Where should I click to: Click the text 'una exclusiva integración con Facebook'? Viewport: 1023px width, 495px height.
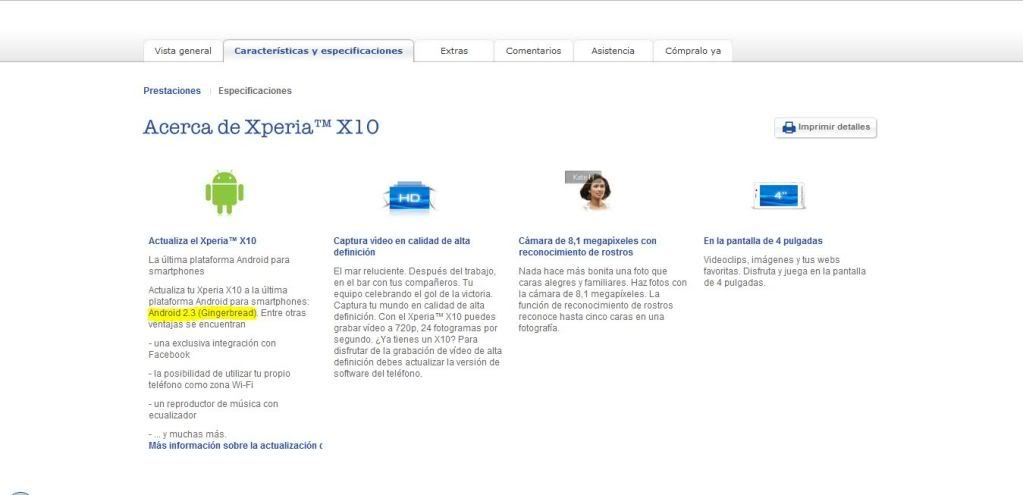(212, 349)
